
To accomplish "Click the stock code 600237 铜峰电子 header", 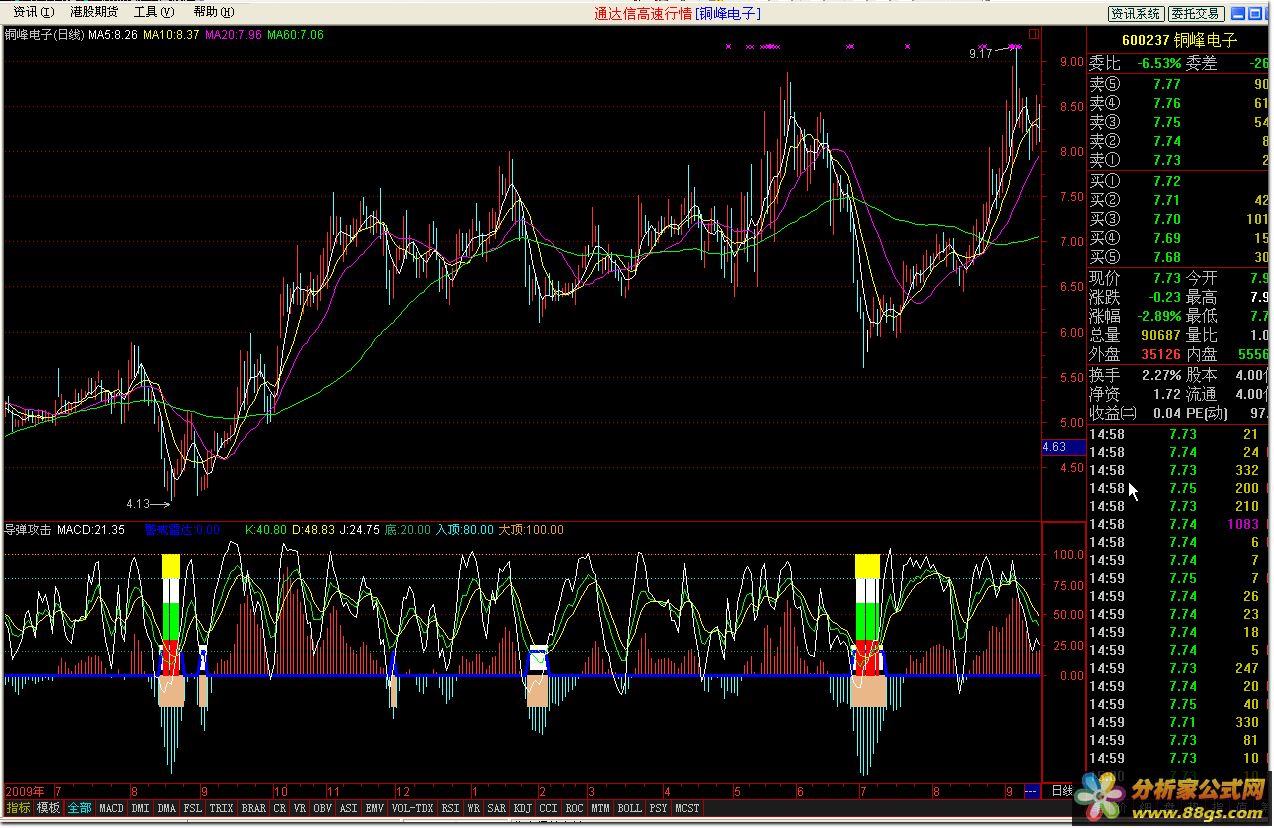I will 1178,40.
